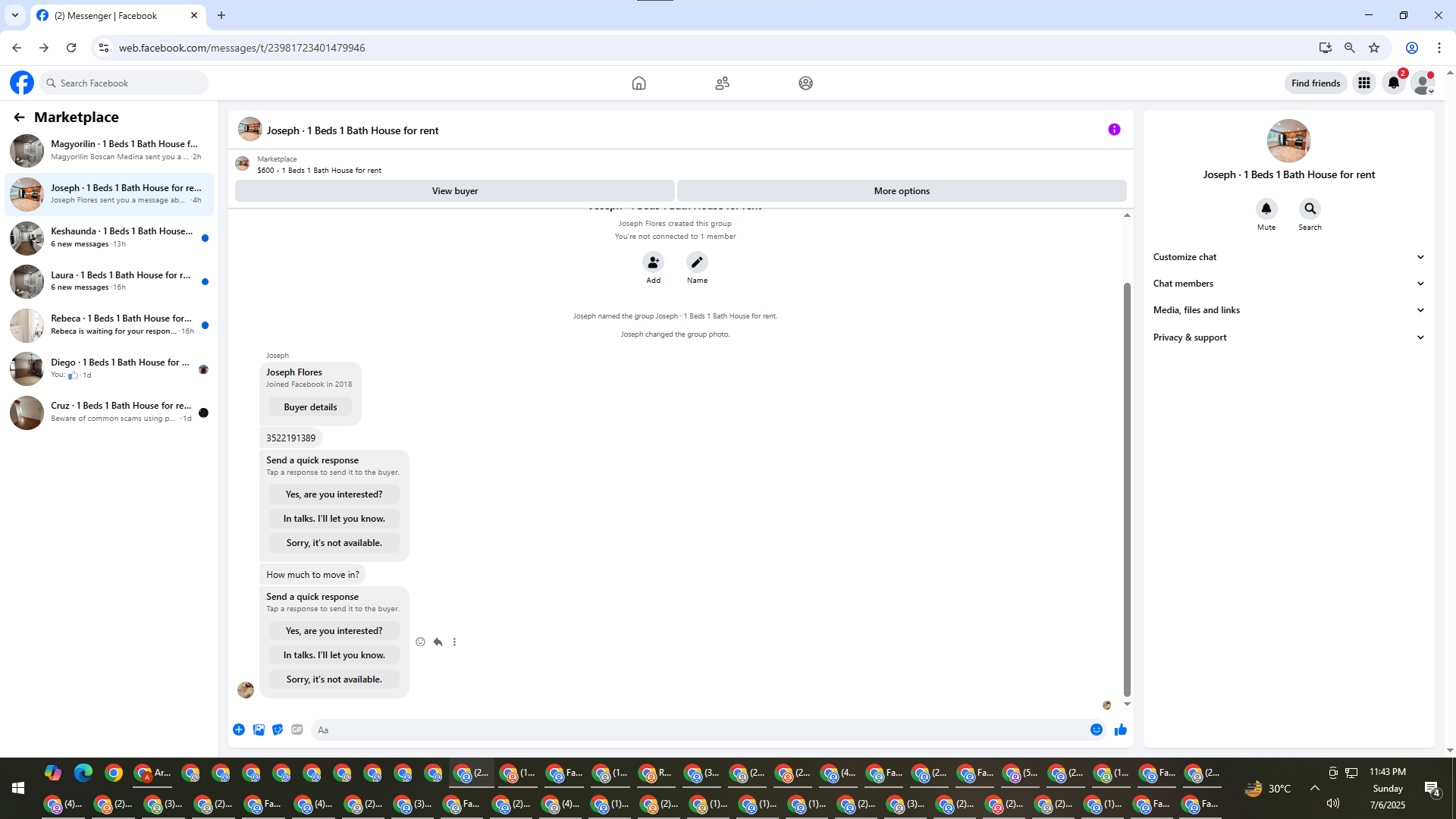Screen dimensions: 1456x819
Task: Open the notifications bell
Action: 1394,83
